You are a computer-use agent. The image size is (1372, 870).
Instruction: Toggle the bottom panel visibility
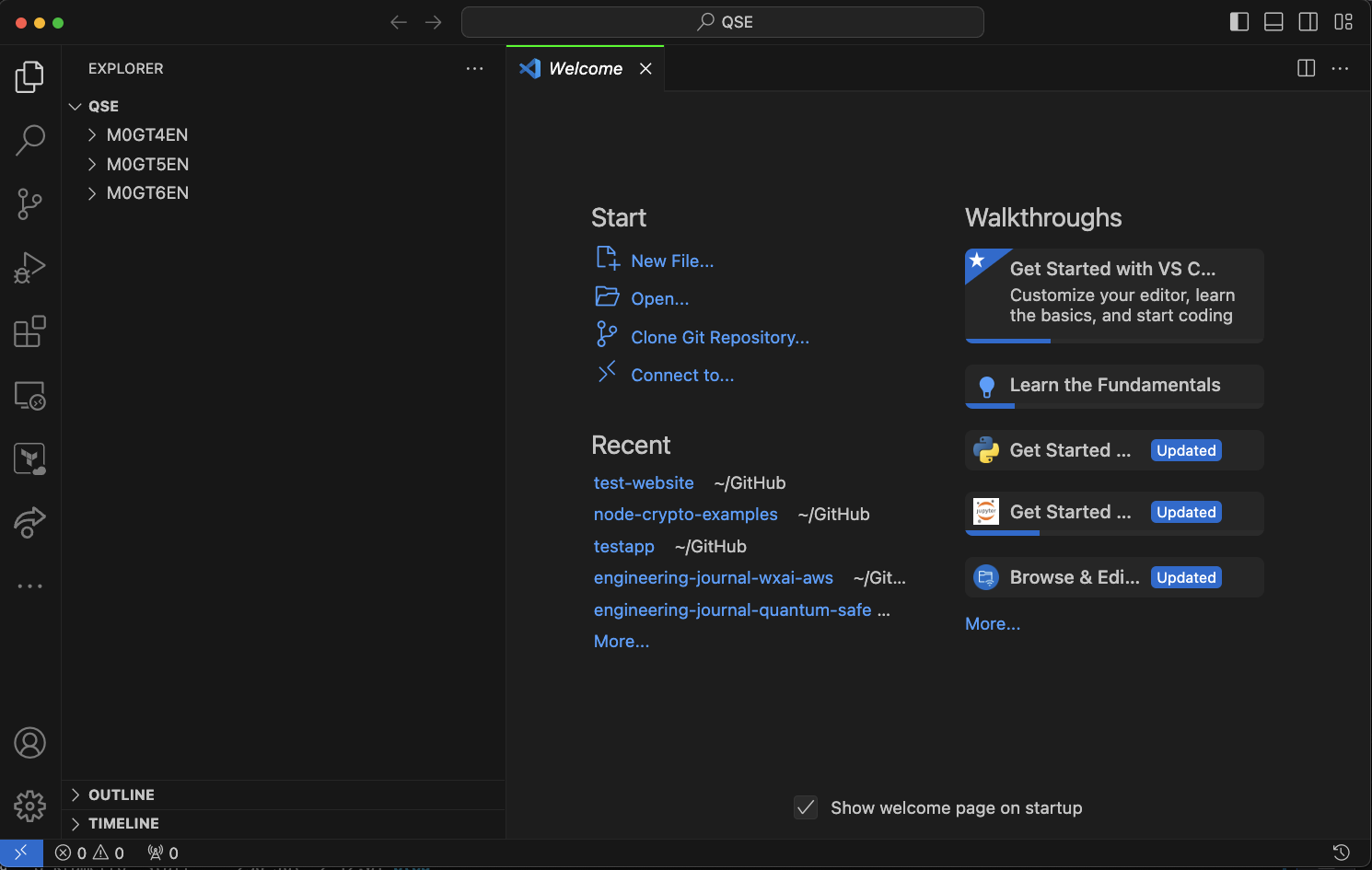[1273, 22]
